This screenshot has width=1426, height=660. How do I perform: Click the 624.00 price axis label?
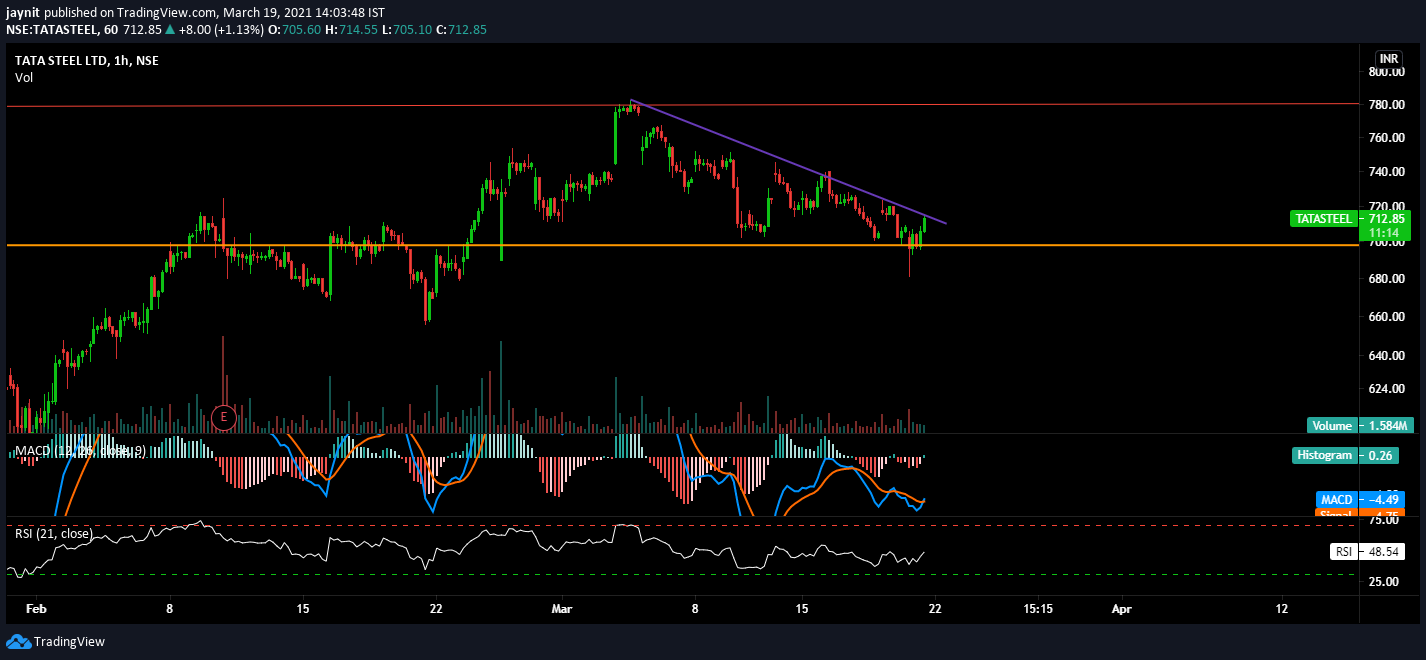point(1387,388)
